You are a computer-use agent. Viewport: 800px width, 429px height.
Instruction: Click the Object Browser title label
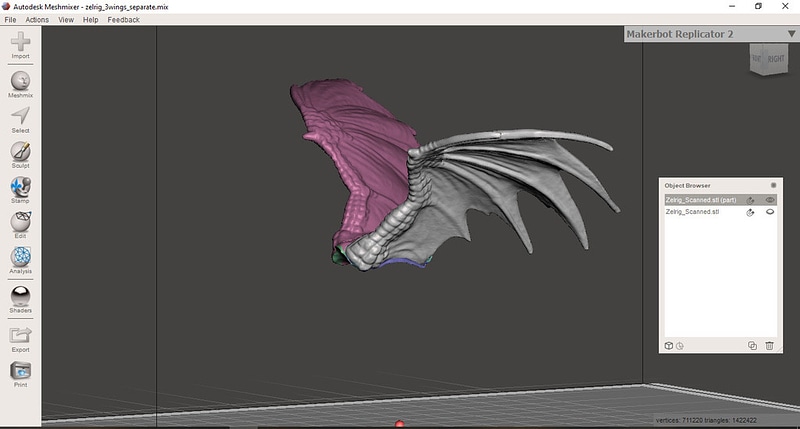click(x=687, y=185)
